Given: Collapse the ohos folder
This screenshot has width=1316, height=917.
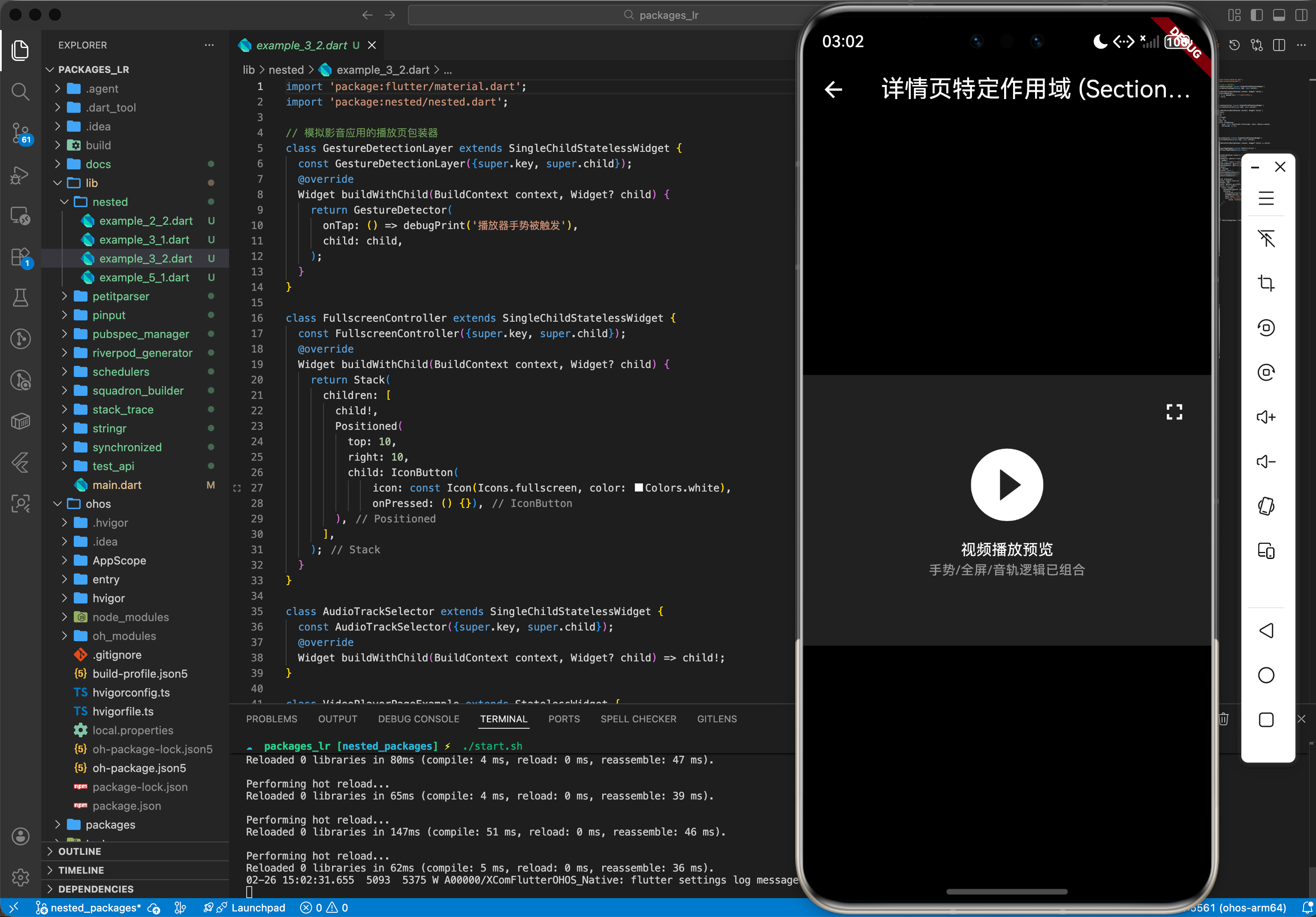Looking at the screenshot, I should click(135, 504).
